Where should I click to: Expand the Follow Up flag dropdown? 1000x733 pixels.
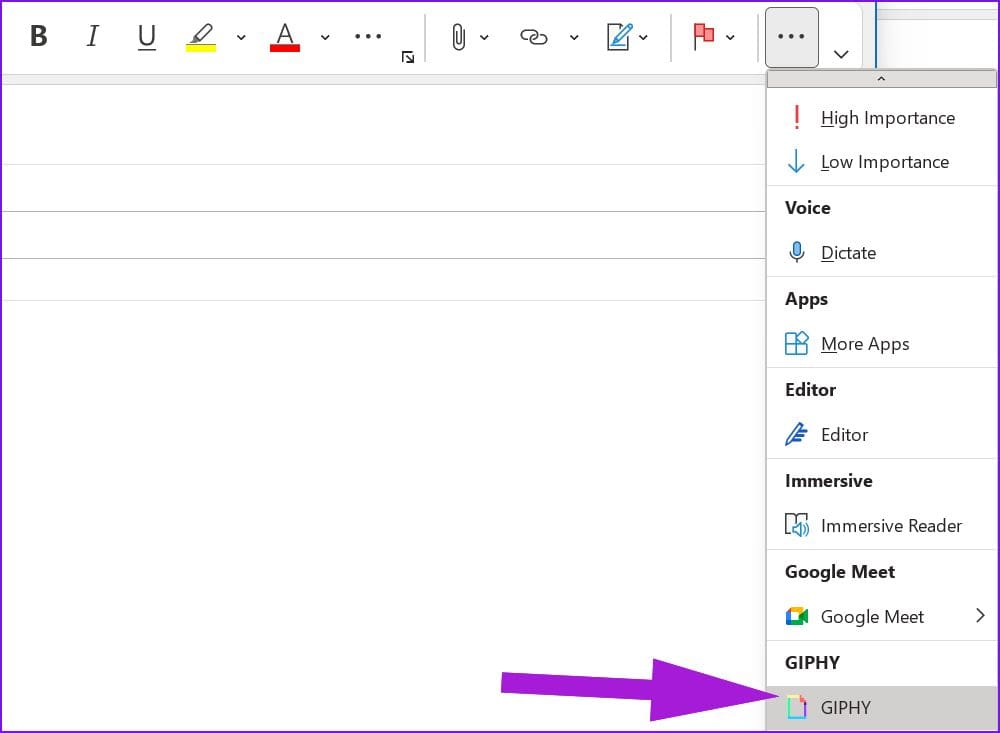[x=730, y=38]
